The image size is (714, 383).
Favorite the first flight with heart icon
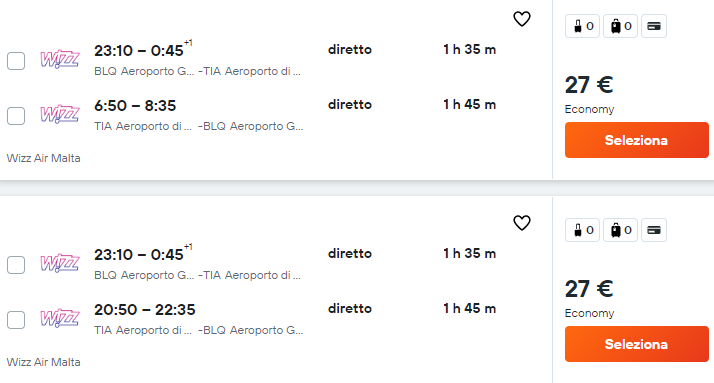pos(522,19)
